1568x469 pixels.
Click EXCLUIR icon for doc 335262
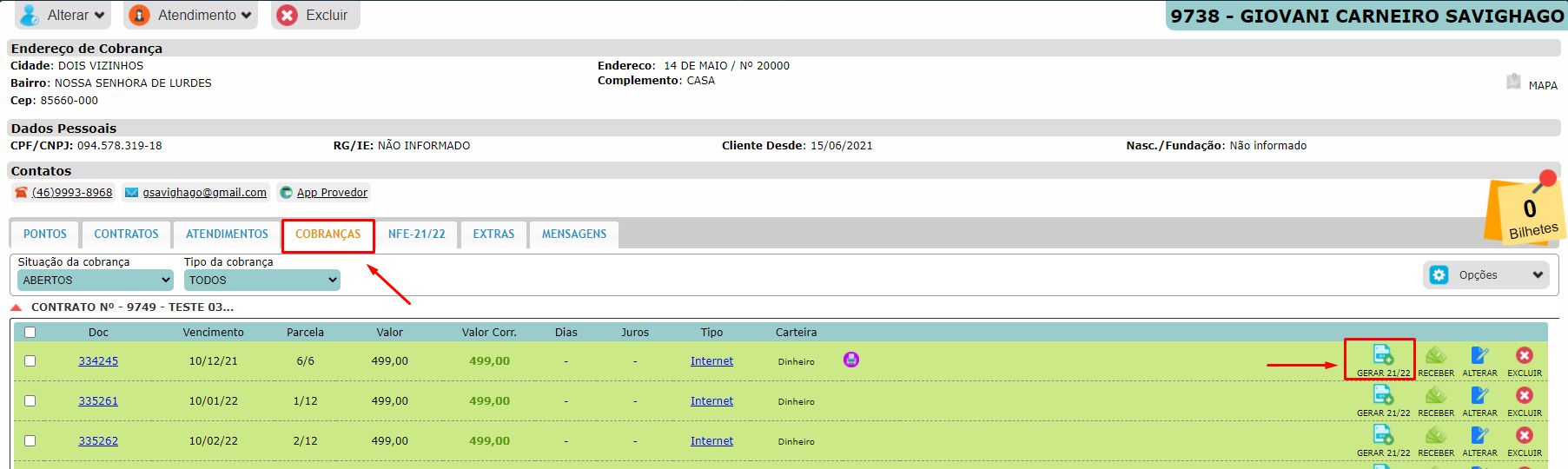1525,434
